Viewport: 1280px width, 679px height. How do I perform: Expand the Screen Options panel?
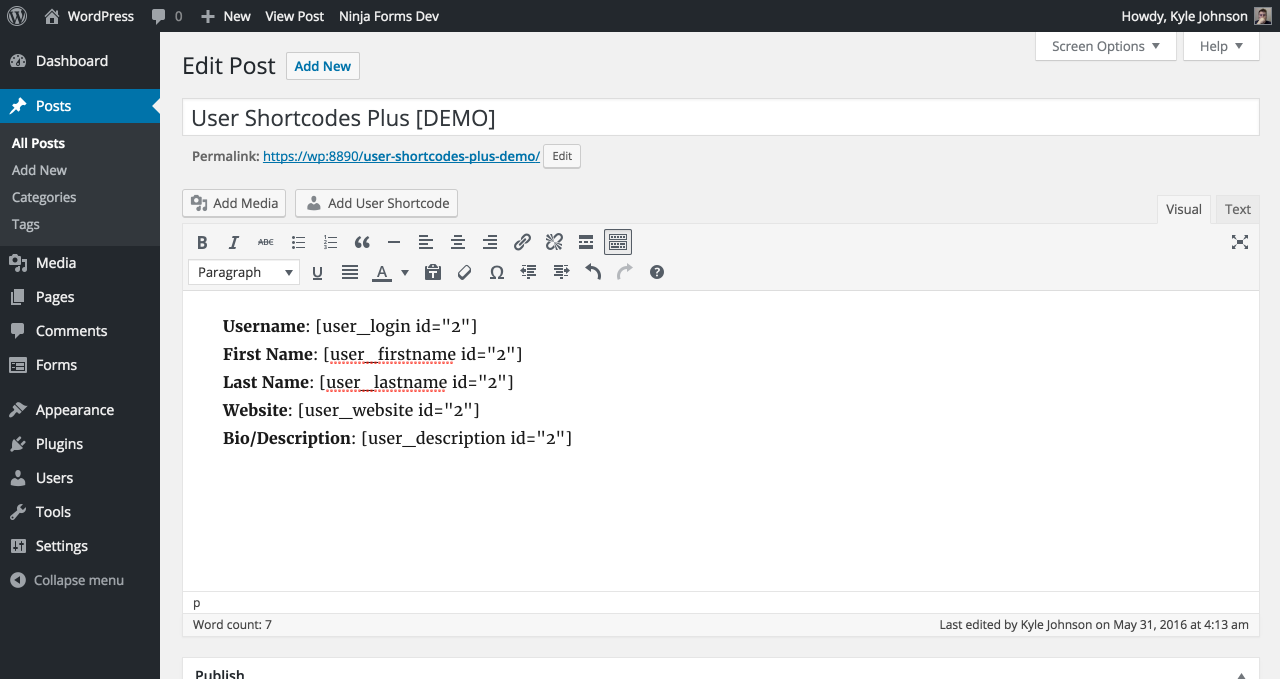tap(1105, 46)
